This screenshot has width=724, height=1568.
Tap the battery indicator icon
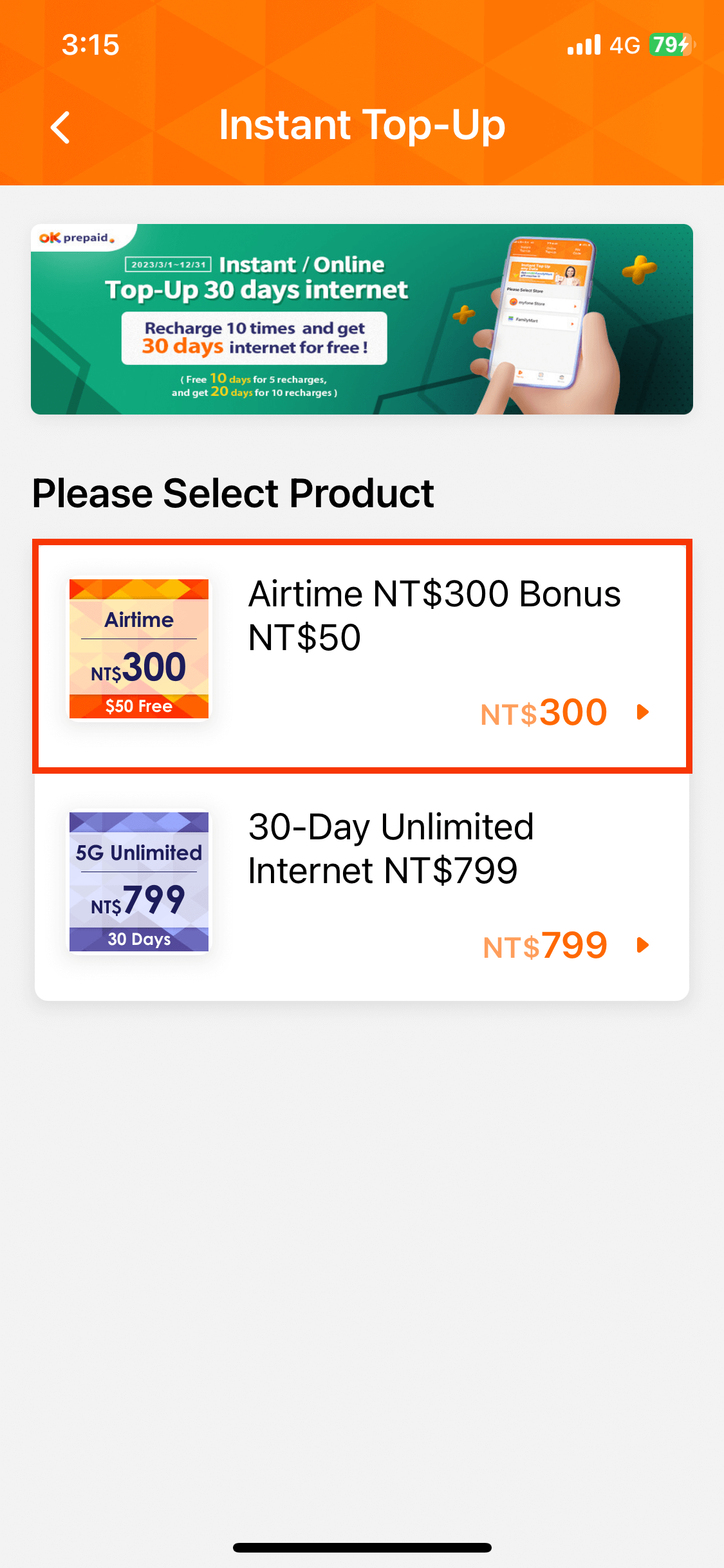point(672,45)
